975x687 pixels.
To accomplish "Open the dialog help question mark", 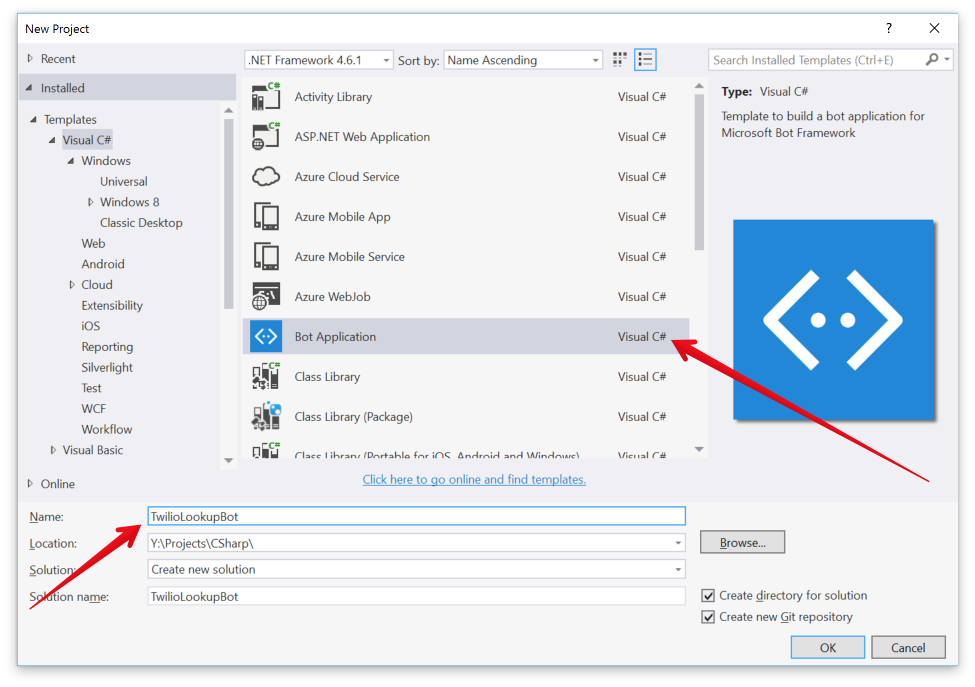I will 889,28.
